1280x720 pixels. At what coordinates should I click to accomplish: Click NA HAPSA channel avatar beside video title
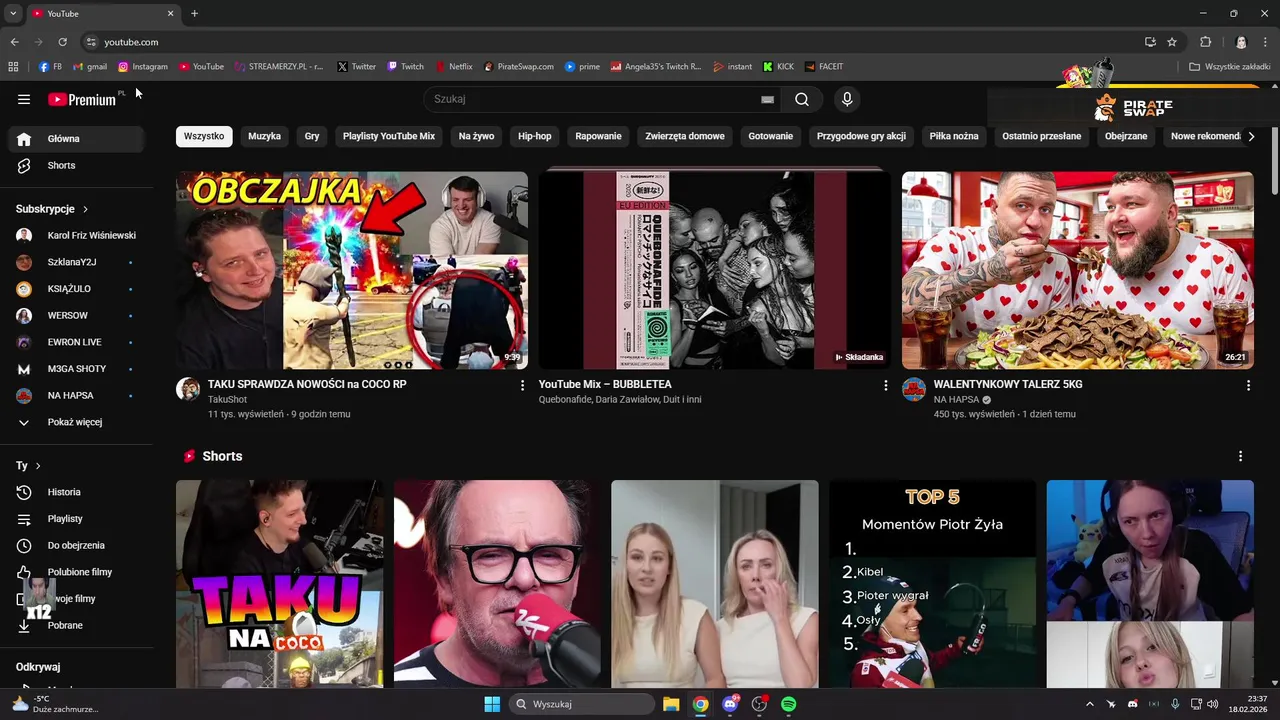[914, 389]
